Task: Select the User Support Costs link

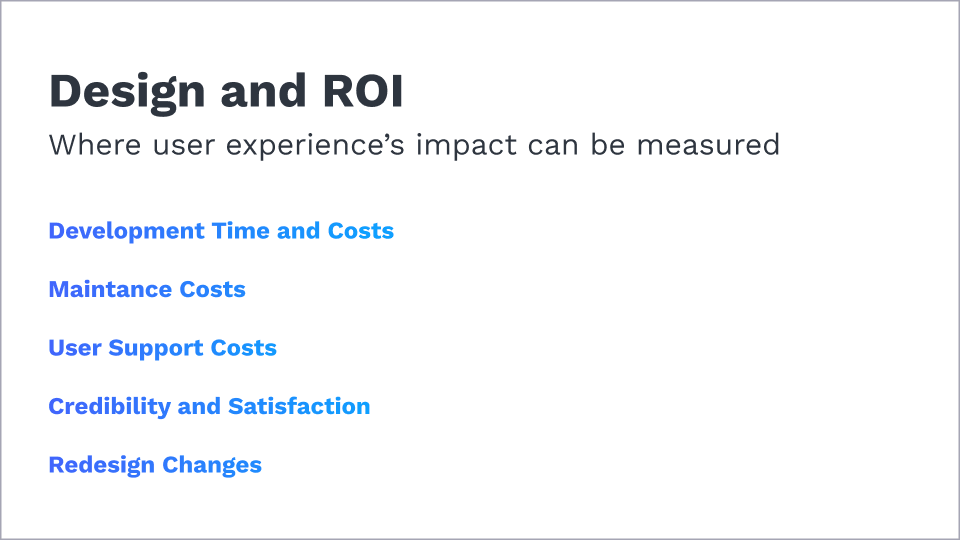Action: 162,348
